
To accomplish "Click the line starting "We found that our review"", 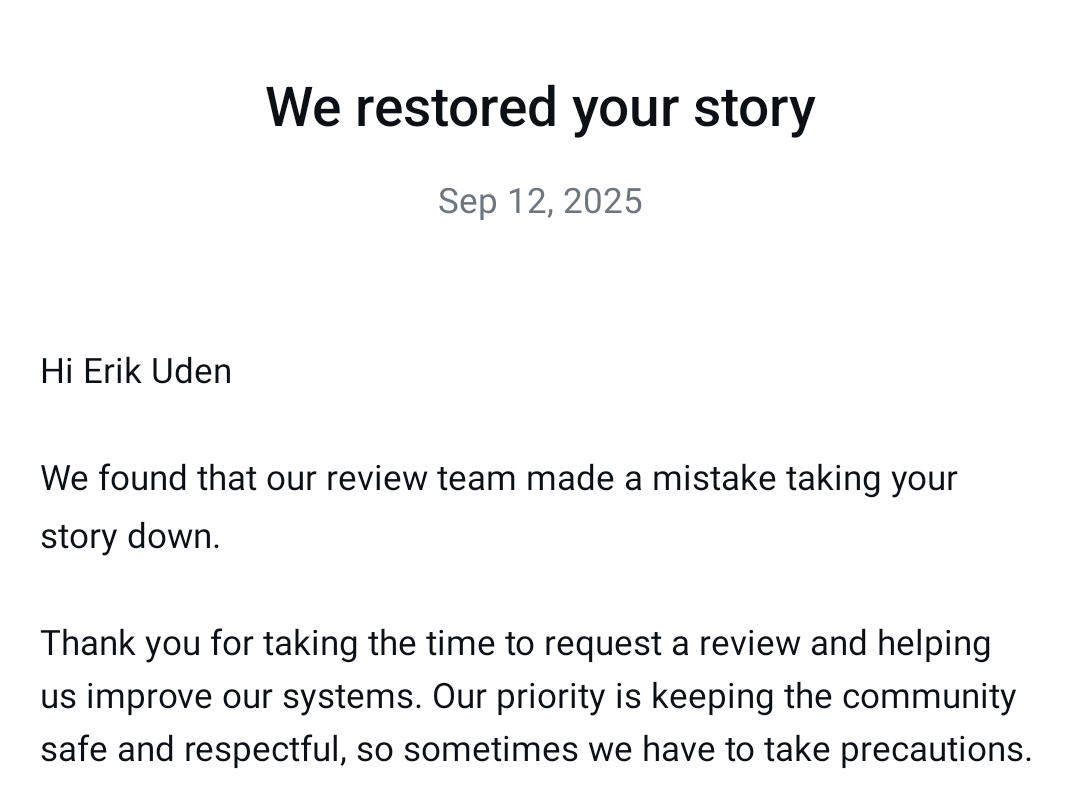I will [499, 479].
